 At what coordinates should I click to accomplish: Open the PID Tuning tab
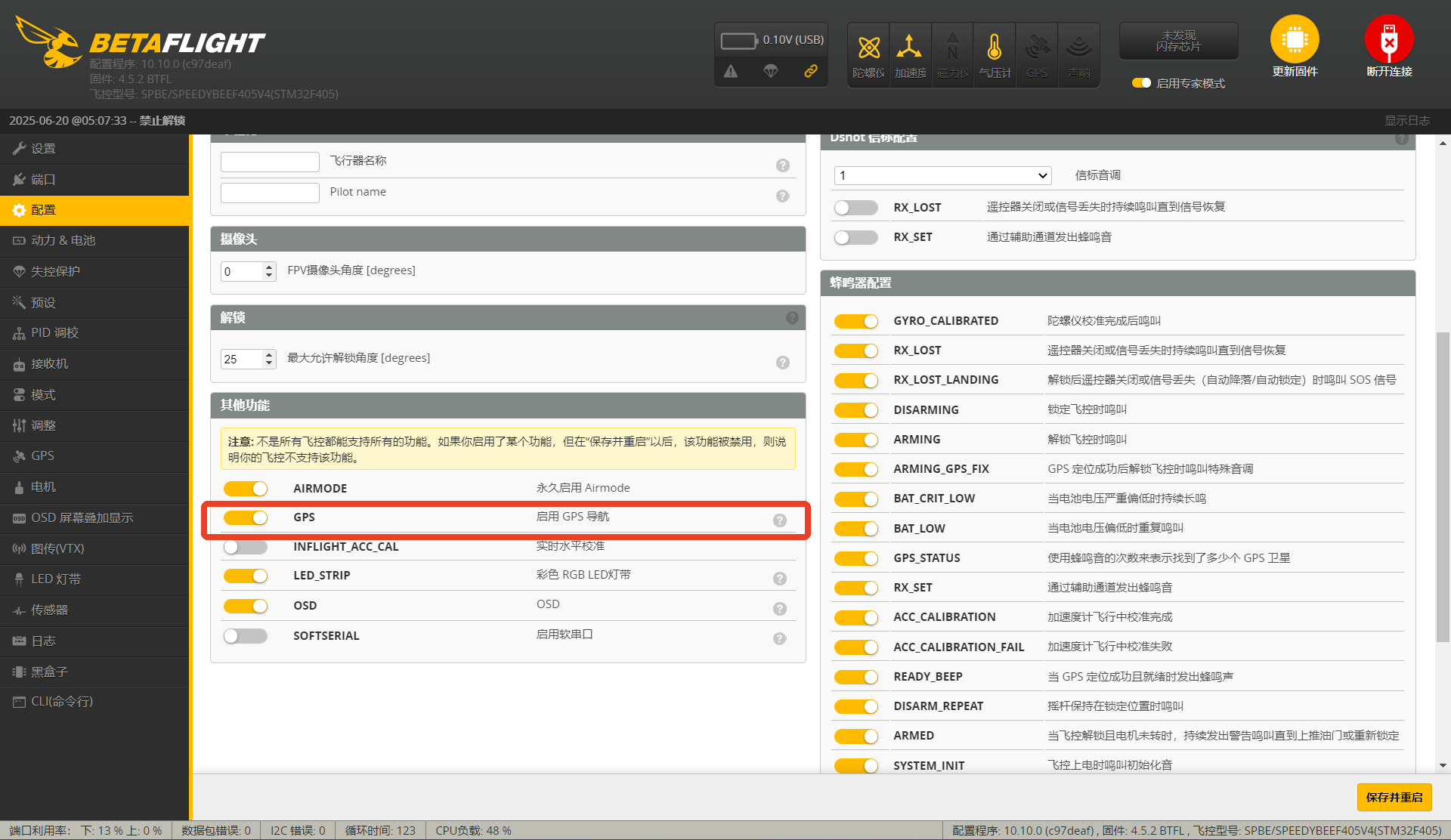click(x=94, y=333)
